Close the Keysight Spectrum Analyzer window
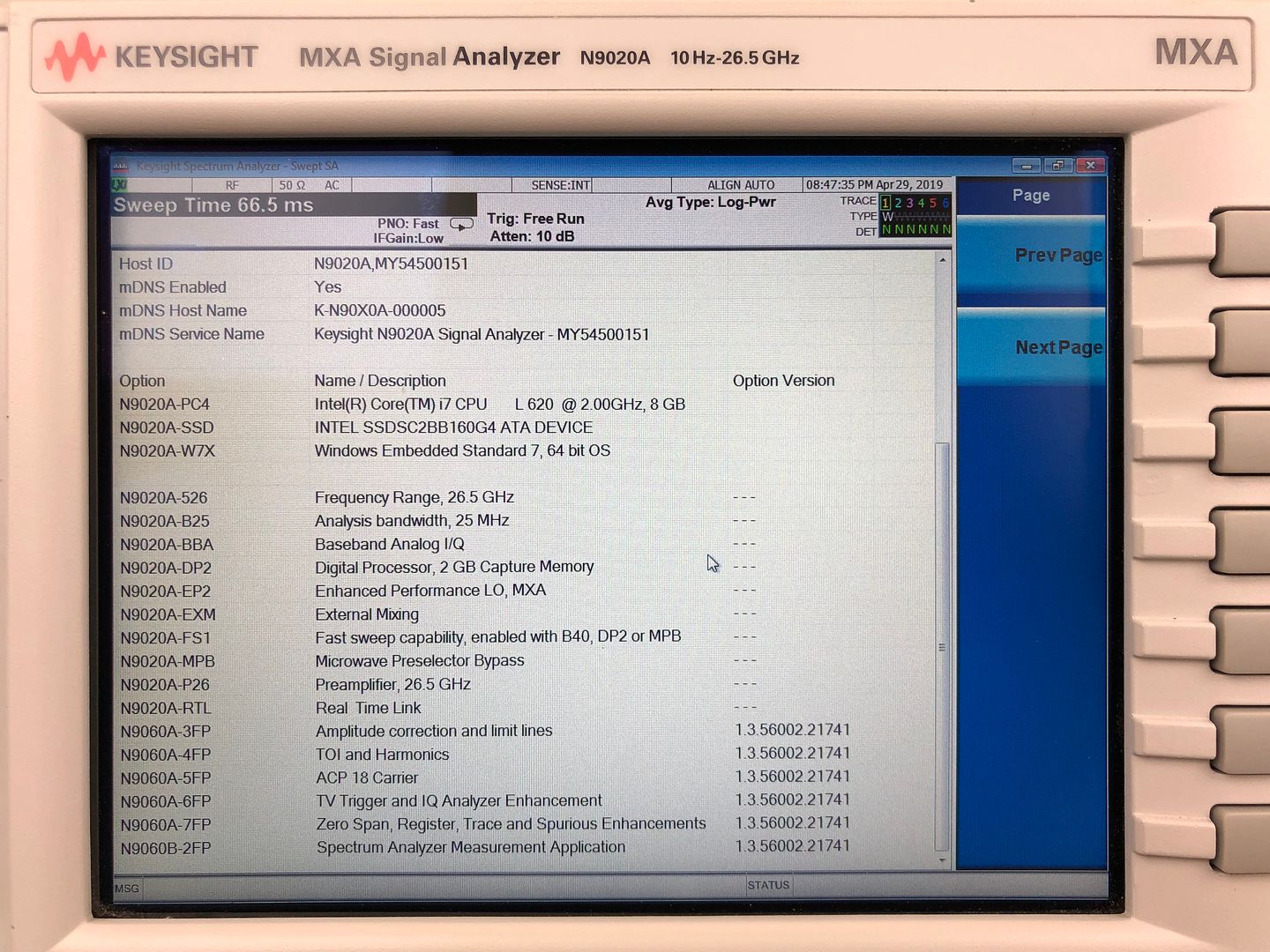 (x=1091, y=166)
